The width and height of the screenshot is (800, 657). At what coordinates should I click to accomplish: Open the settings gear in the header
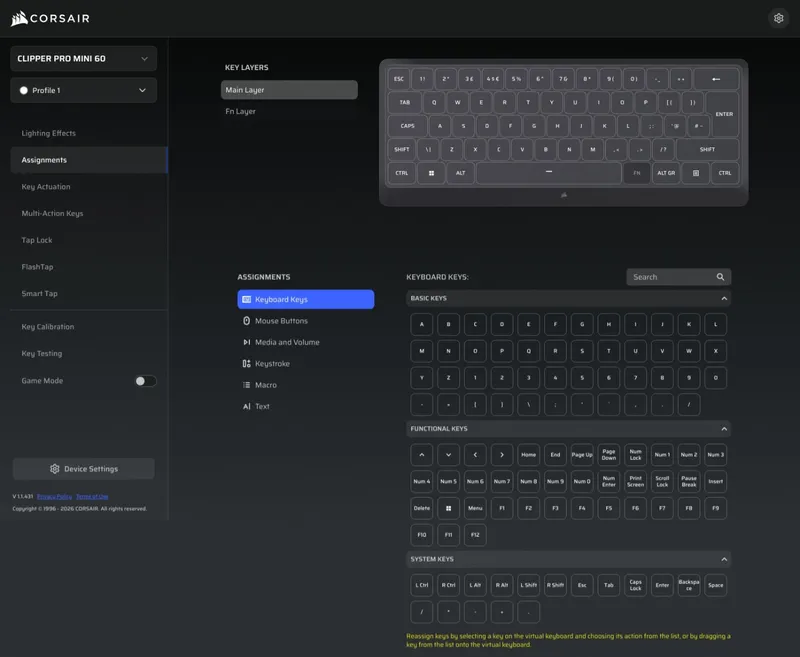pyautogui.click(x=778, y=18)
